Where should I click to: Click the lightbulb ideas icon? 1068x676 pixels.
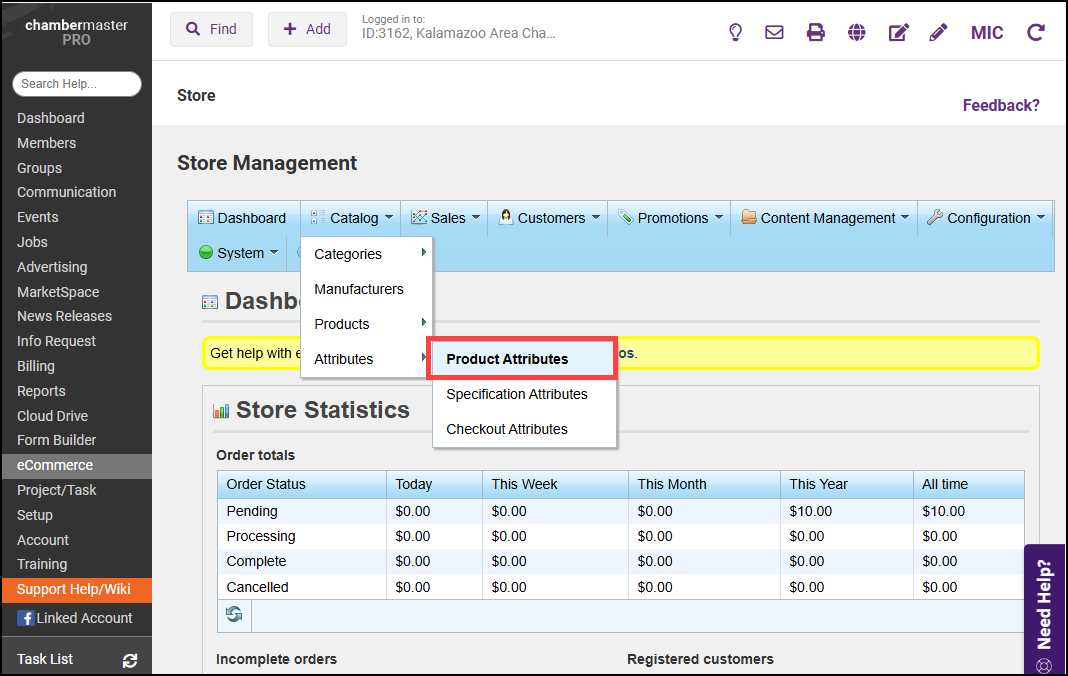pos(735,32)
